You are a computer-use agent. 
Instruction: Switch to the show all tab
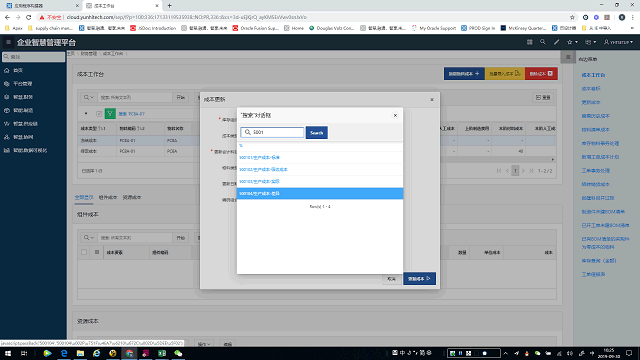pyautogui.click(x=84, y=198)
